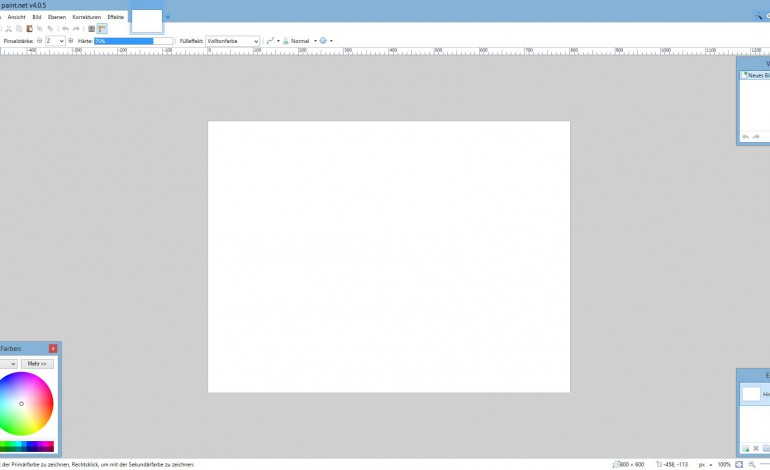This screenshot has width=770, height=470.
Task: Increase brush width with the plus icon
Action: pos(71,41)
